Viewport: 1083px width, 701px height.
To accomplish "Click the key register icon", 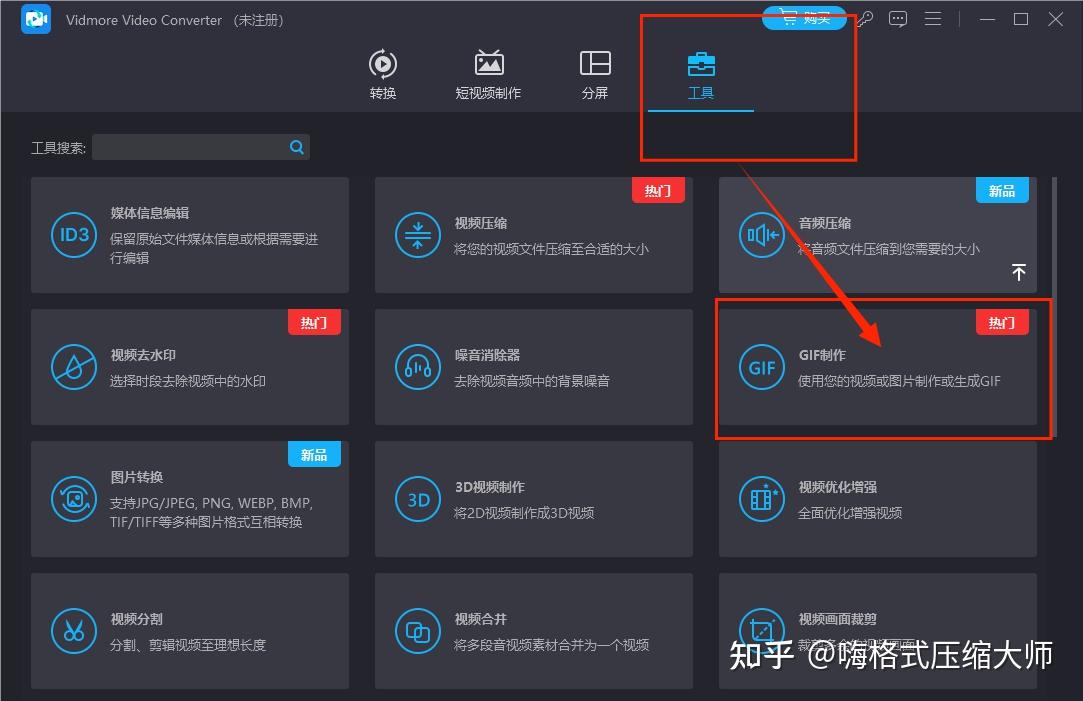I will tap(865, 19).
